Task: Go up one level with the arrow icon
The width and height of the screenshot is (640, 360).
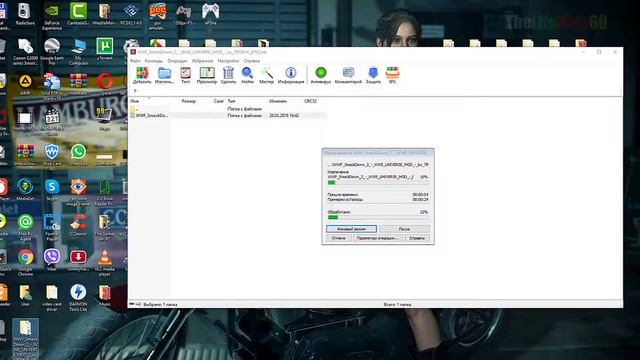Action: click(135, 91)
